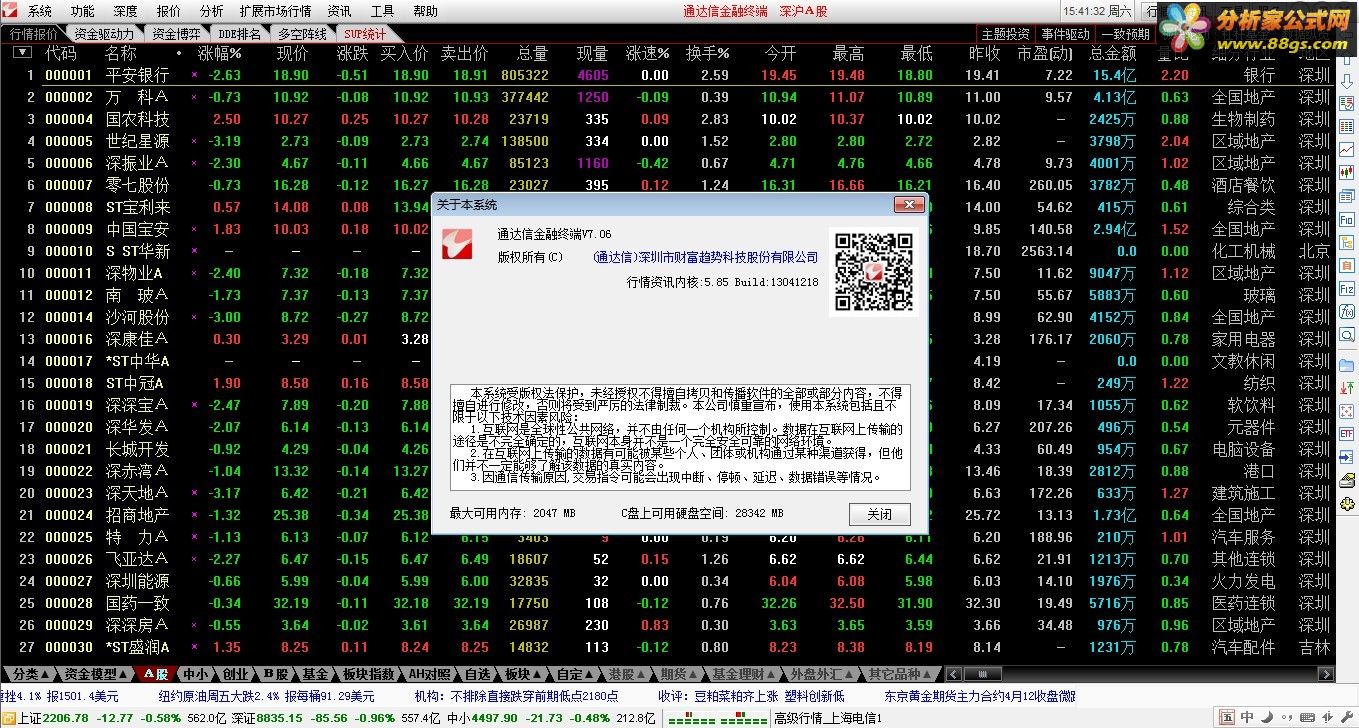Open the yellow tree-structure icon in the sidebar
Viewport: 1359px width, 728px height.
1347,242
